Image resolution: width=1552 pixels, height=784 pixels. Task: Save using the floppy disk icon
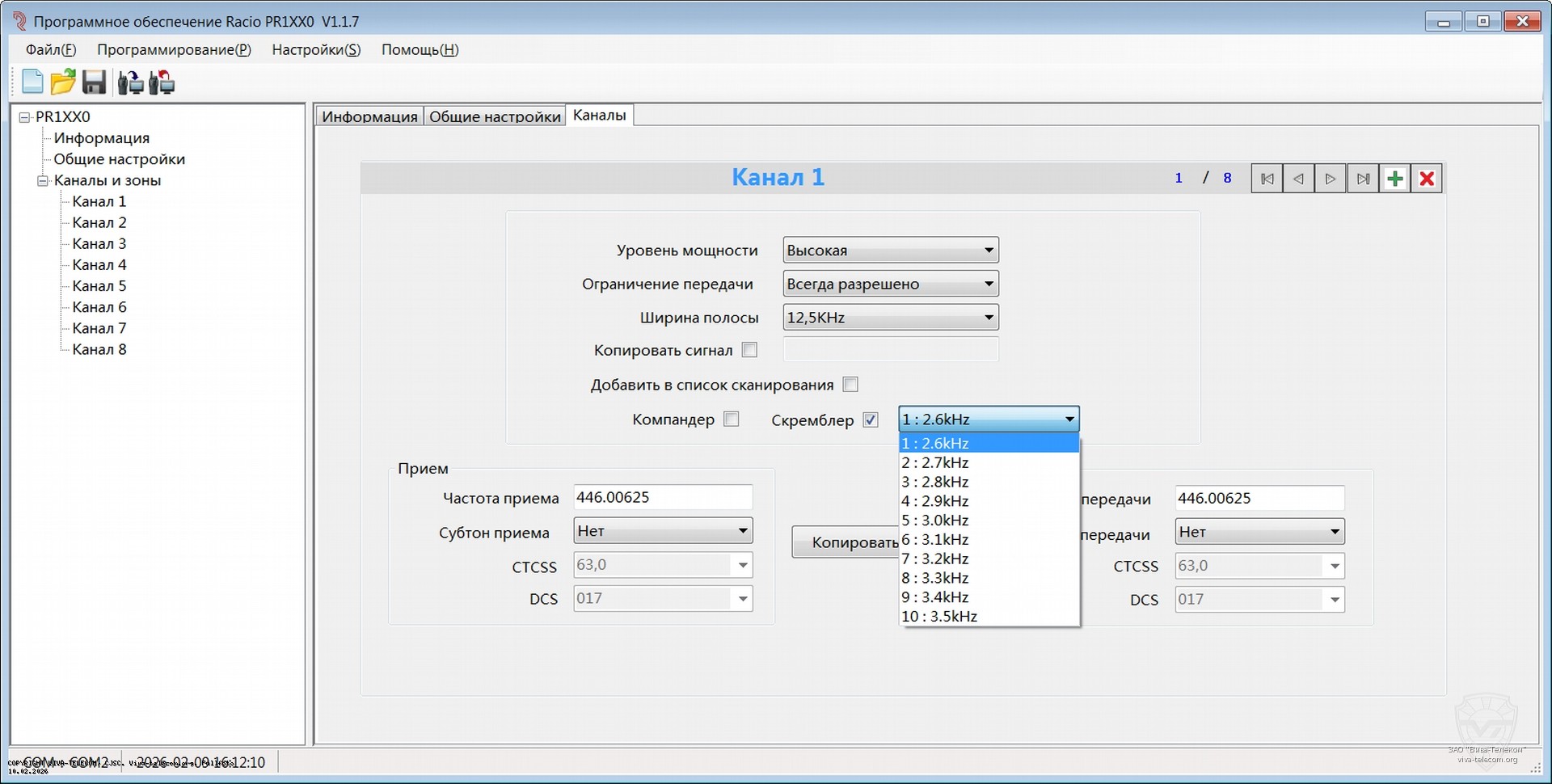[x=95, y=82]
